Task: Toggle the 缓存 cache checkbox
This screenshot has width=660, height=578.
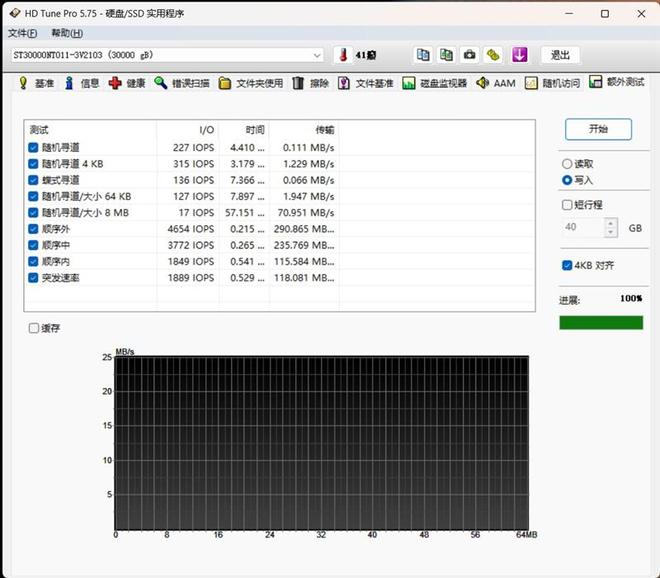Action: coord(35,328)
